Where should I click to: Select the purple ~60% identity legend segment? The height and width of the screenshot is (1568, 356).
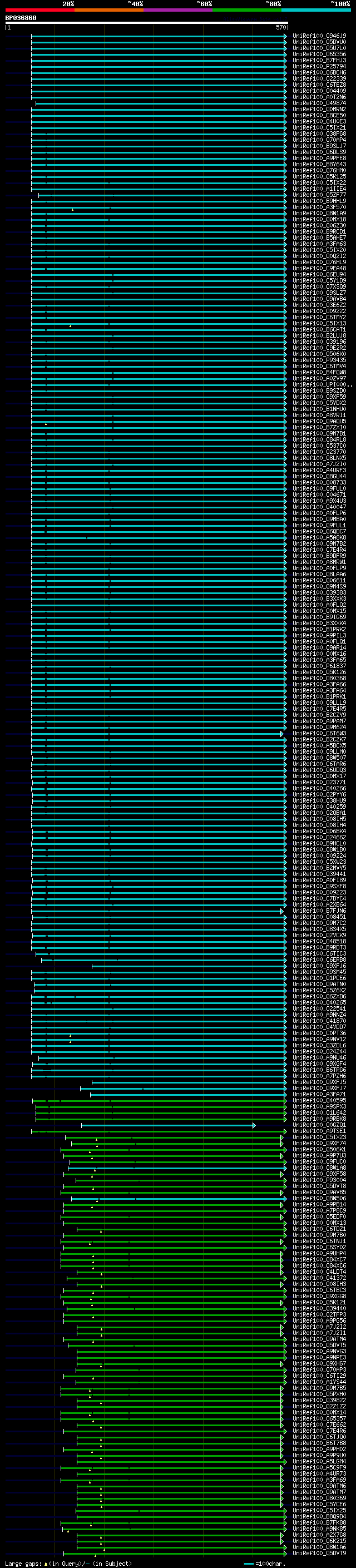click(179, 10)
